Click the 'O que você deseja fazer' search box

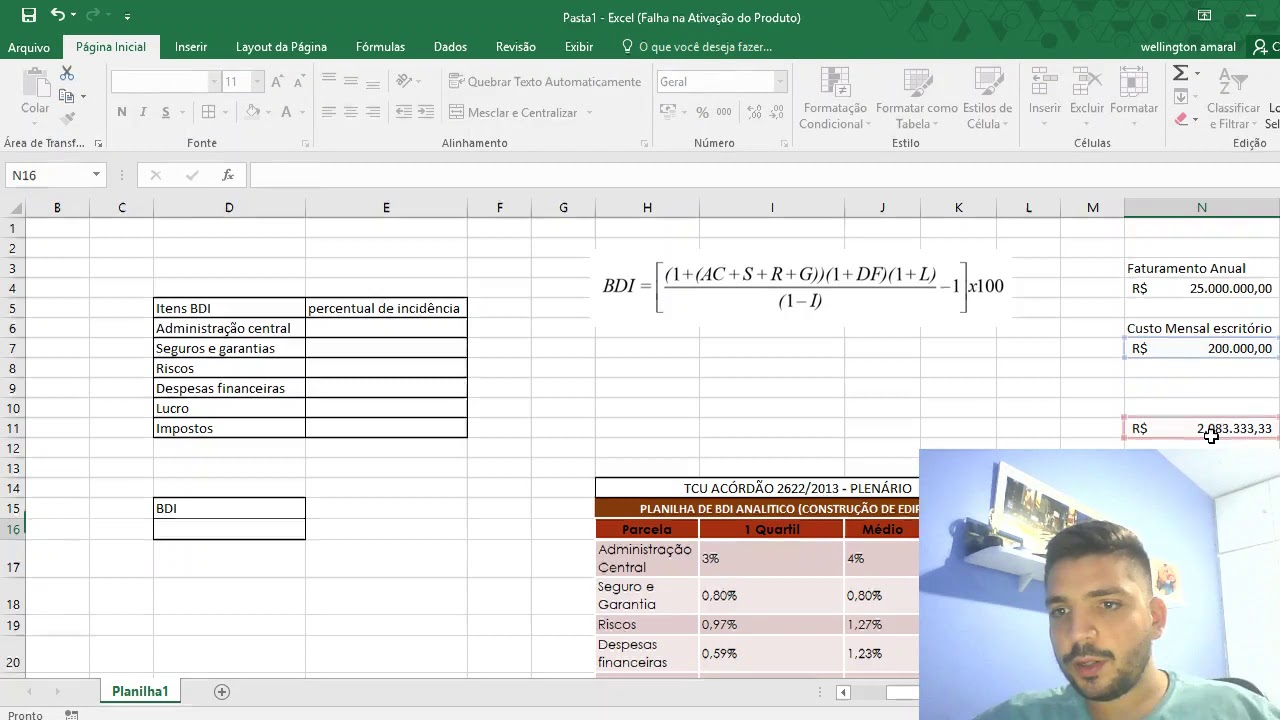697,47
